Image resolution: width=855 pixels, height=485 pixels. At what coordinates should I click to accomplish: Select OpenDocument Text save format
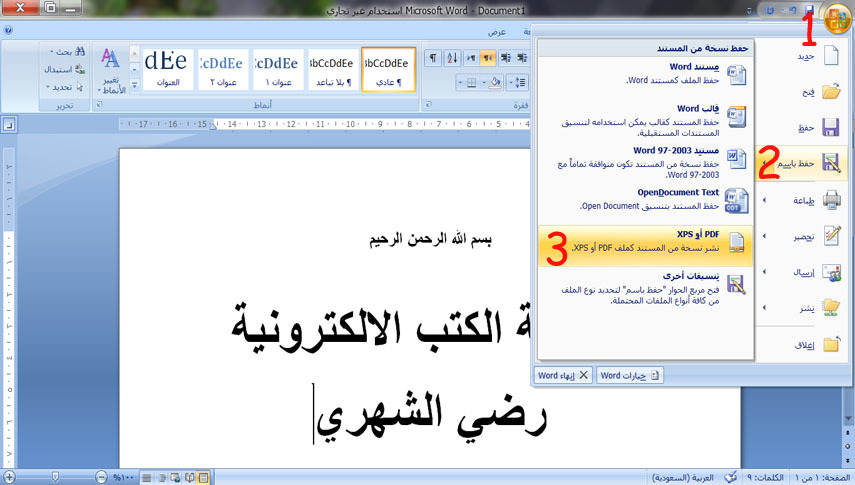click(x=645, y=200)
